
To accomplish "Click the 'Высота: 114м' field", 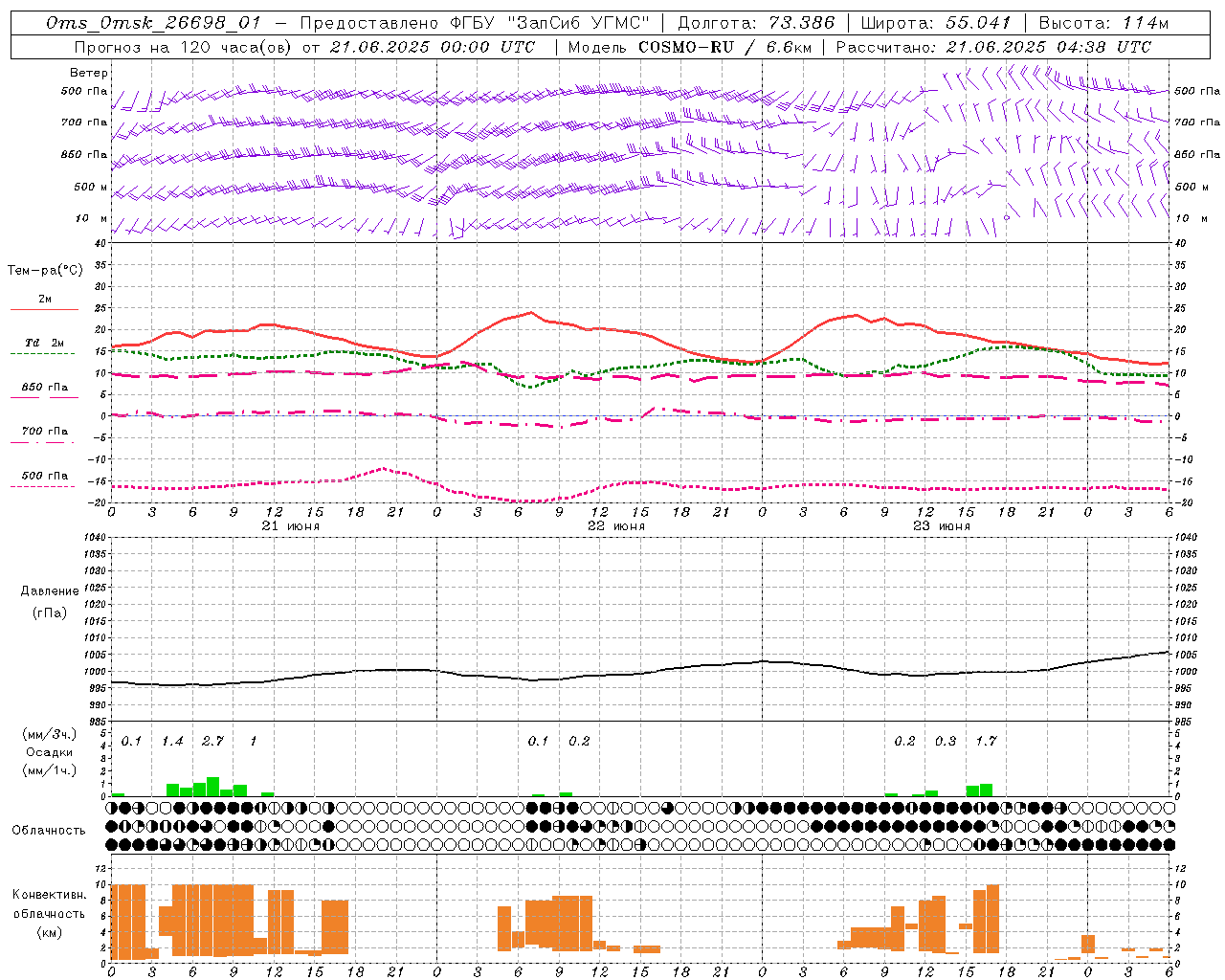I will click(x=1103, y=23).
